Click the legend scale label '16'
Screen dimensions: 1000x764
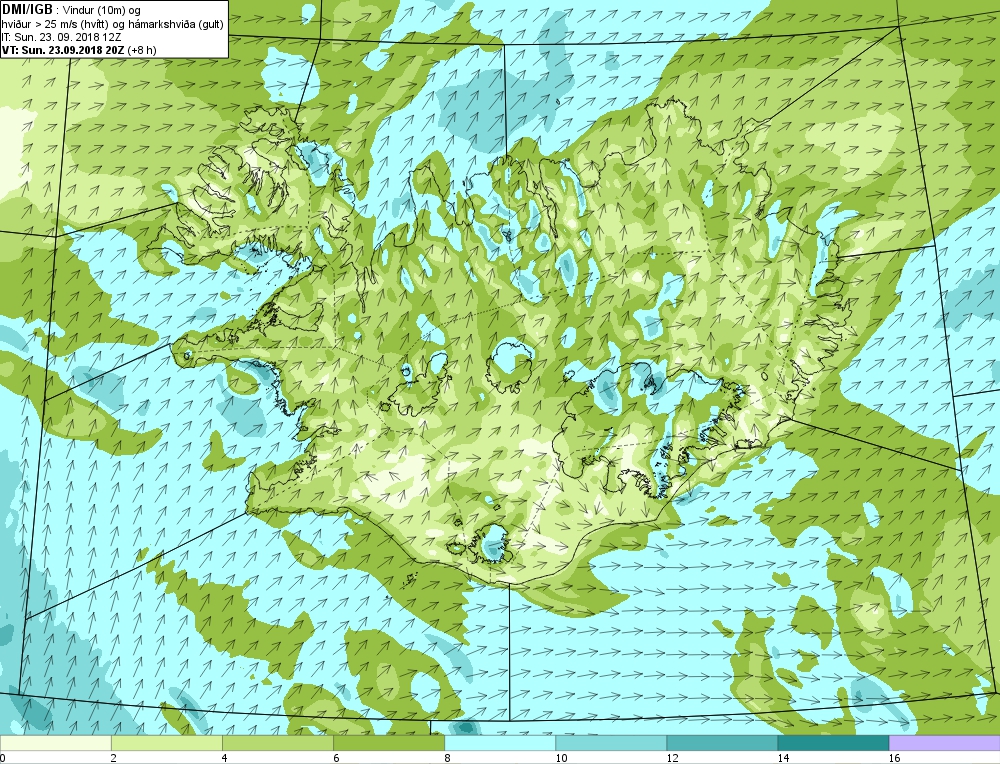click(x=894, y=758)
